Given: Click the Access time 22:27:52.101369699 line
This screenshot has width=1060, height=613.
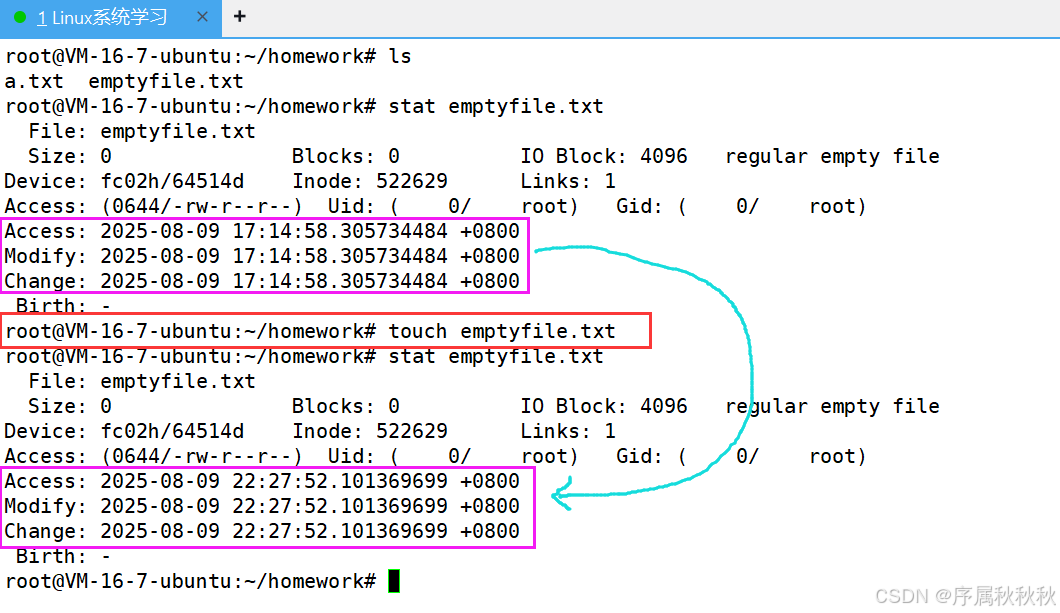Looking at the screenshot, I should click(x=262, y=481).
